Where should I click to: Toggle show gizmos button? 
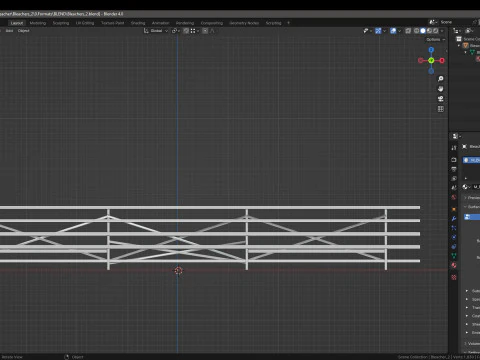pos(378,31)
